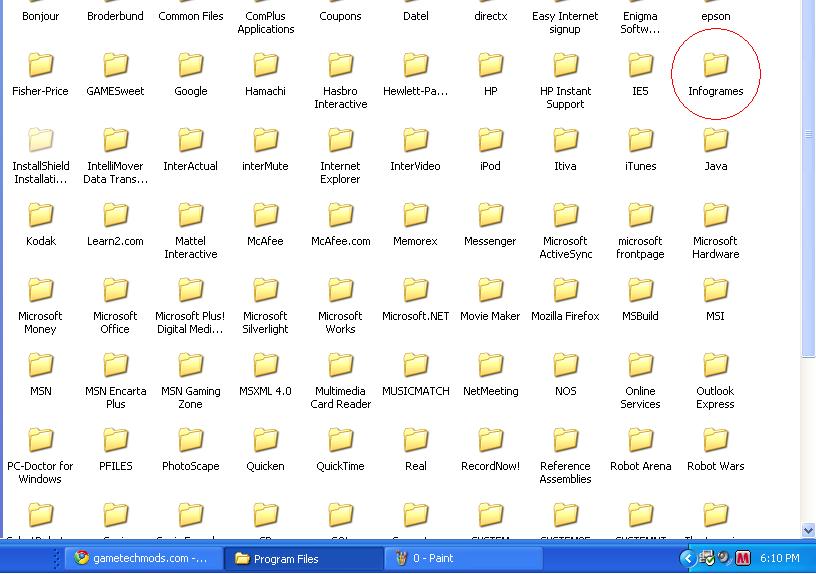This screenshot has width=816, height=574.
Task: Click the MSBuild folder label
Action: (x=640, y=316)
